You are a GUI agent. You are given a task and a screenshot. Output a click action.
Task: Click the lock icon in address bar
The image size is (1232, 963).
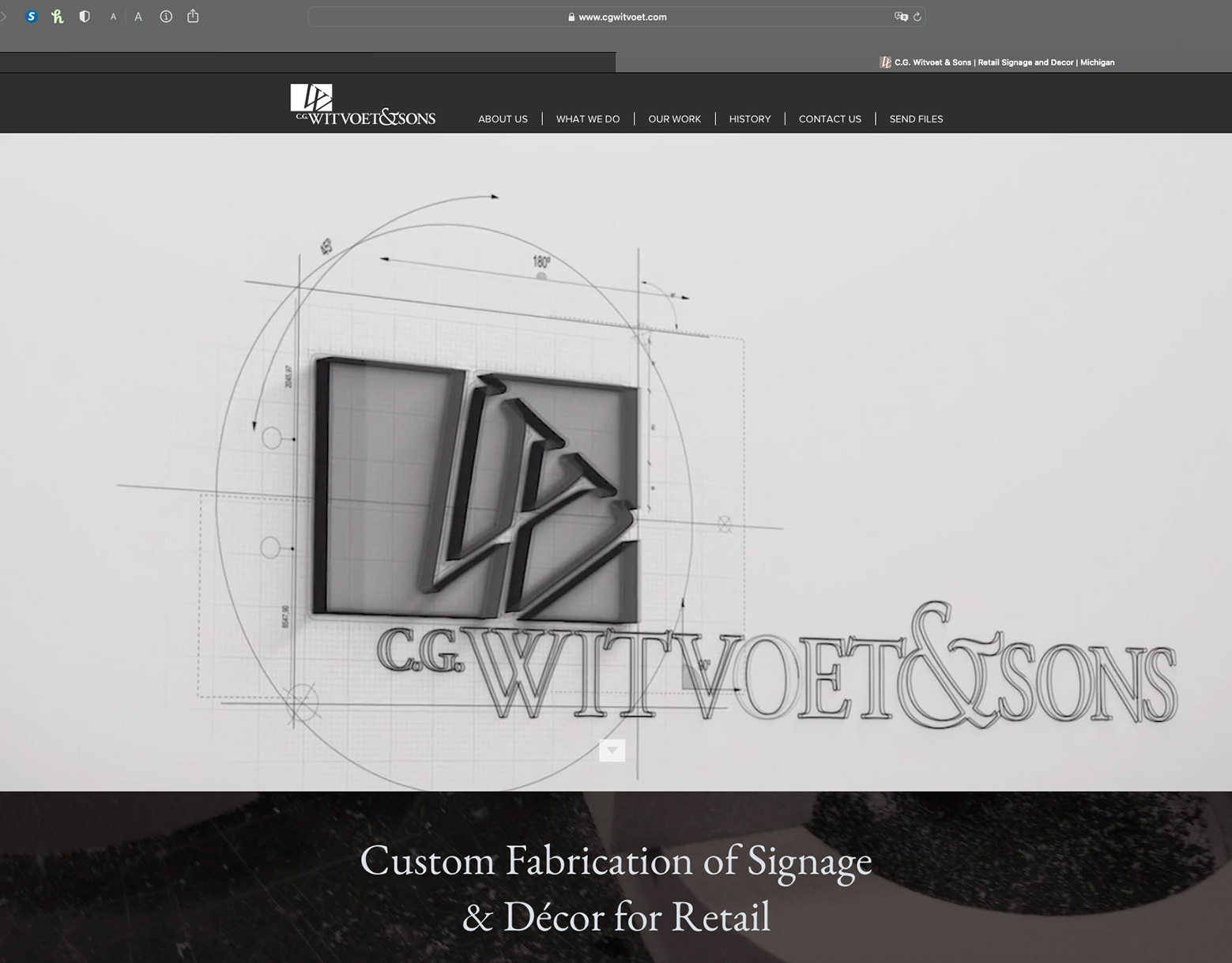pyautogui.click(x=571, y=17)
